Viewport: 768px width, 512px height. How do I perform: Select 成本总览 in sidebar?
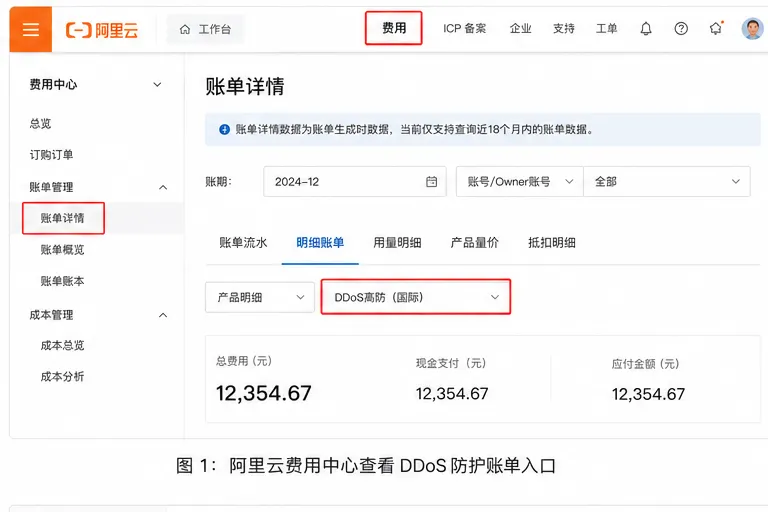tap(62, 345)
